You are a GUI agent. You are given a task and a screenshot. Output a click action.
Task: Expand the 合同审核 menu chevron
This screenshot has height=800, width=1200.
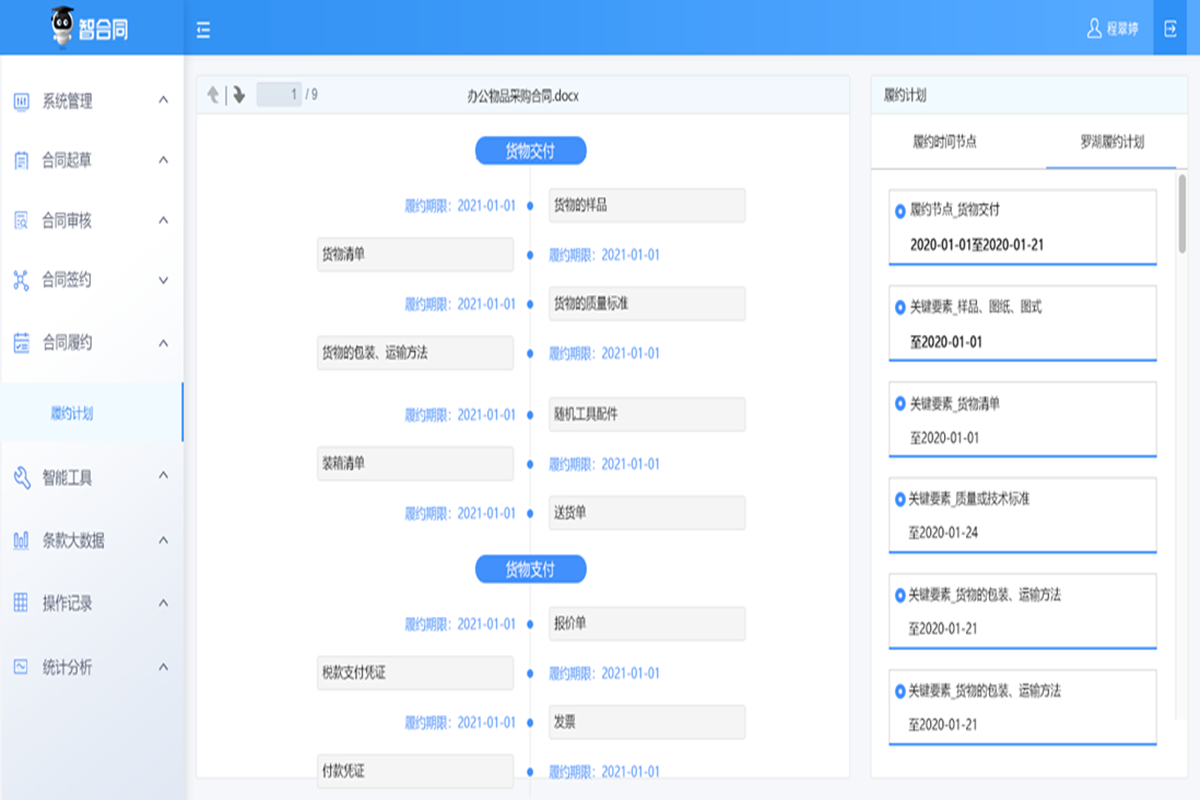coord(163,221)
